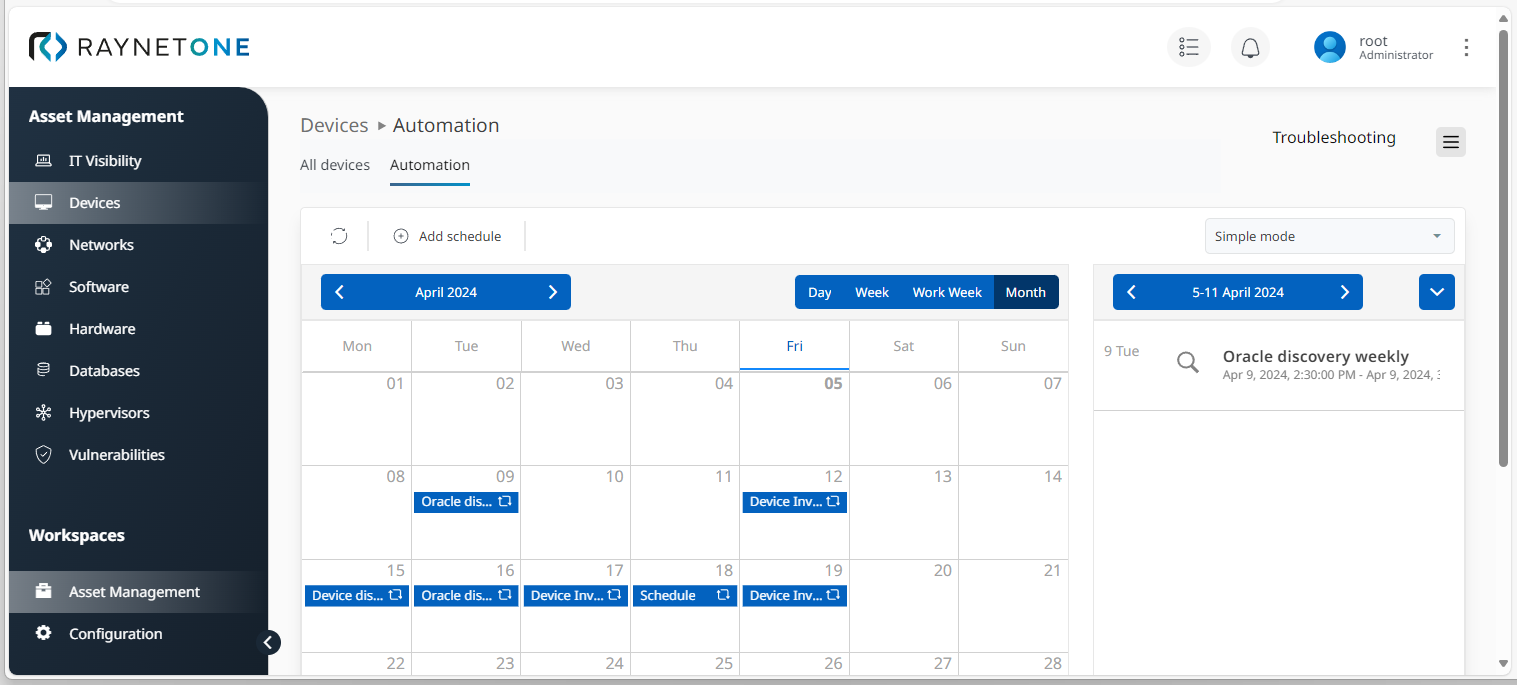Image resolution: width=1517 pixels, height=685 pixels.
Task: Open the April 2024 month picker
Action: (x=446, y=292)
